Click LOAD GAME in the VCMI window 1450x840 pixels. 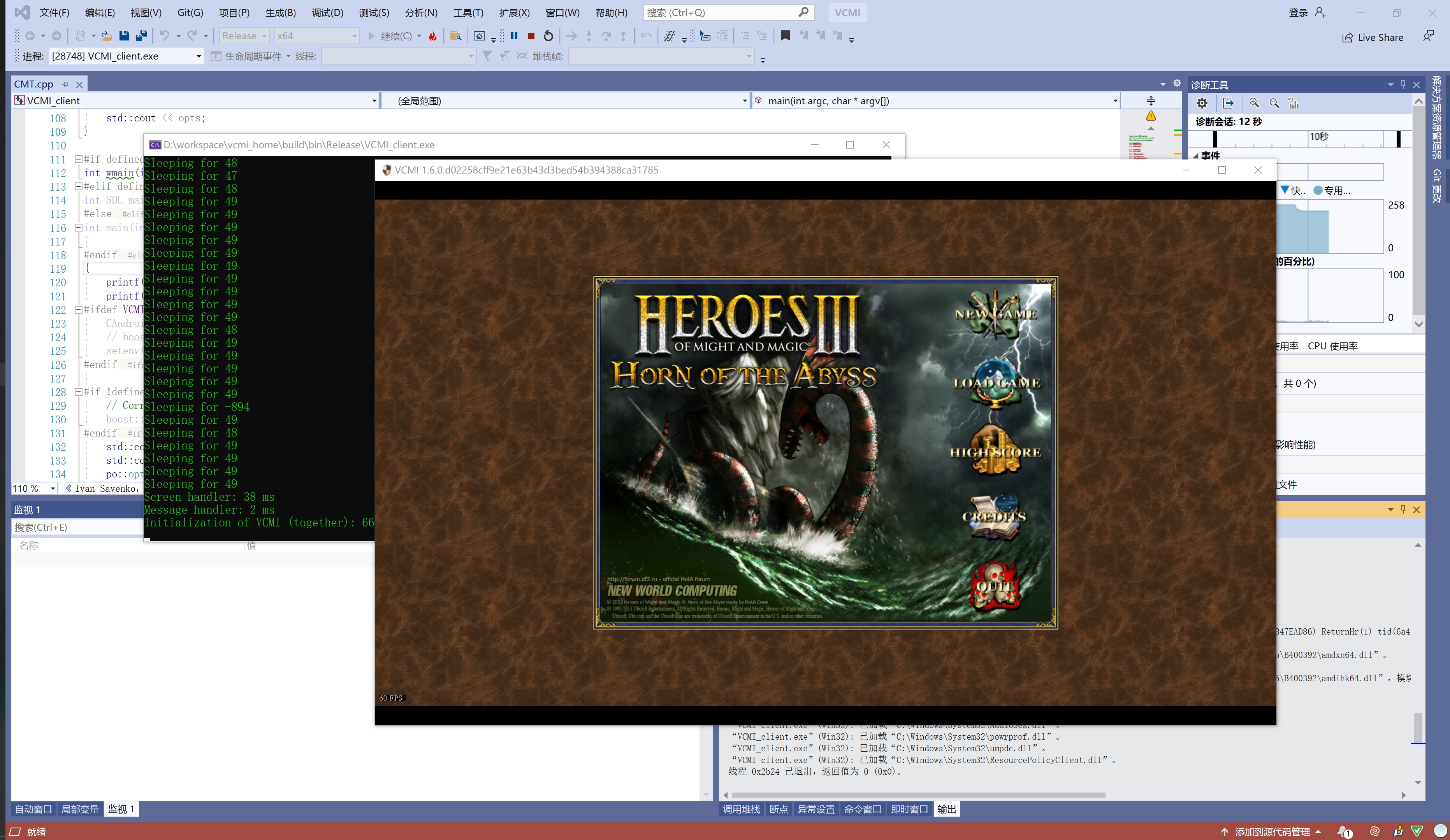(997, 383)
